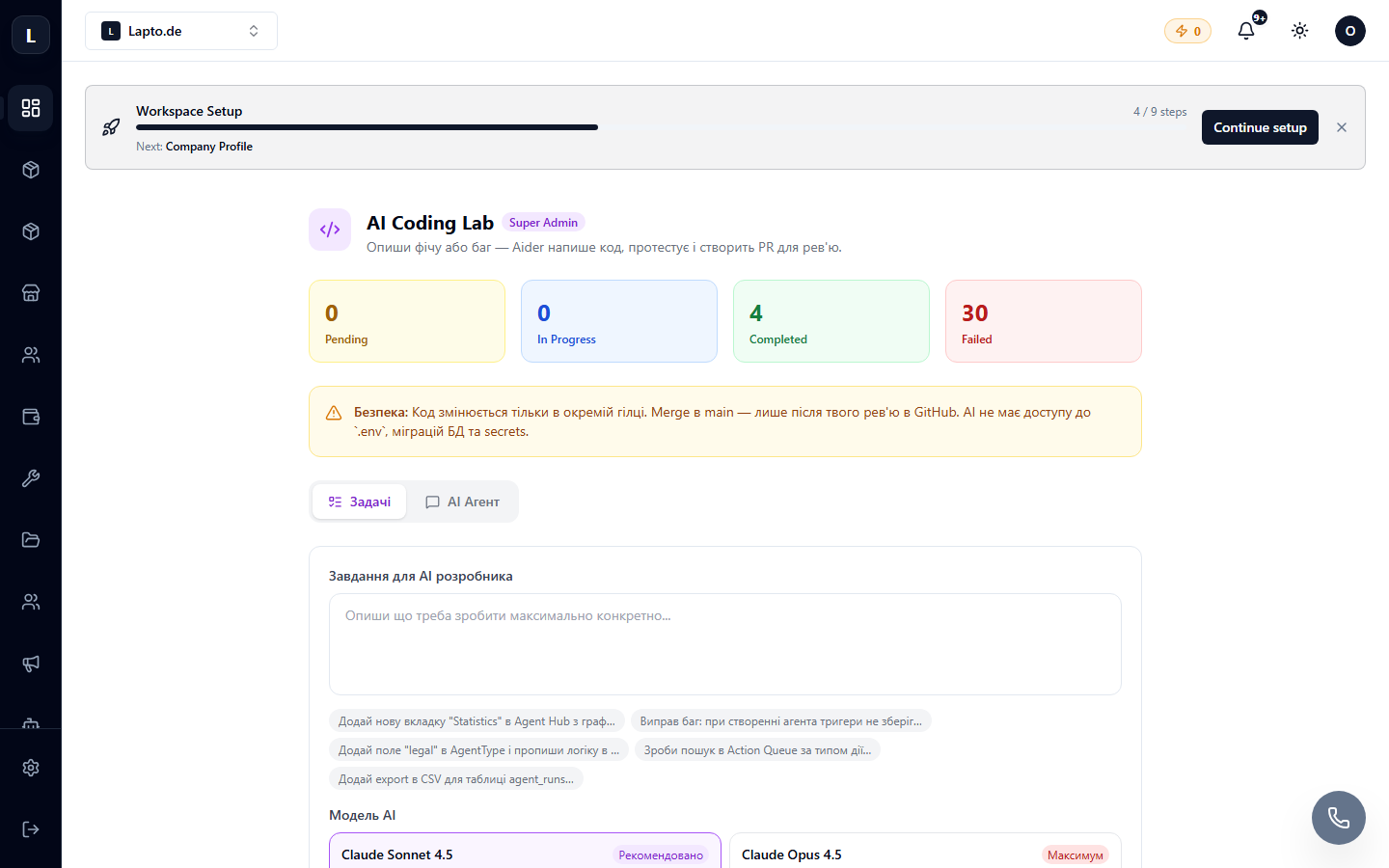Open the dashboard grid icon in sidebar
This screenshot has height=868, width=1389.
[31, 108]
